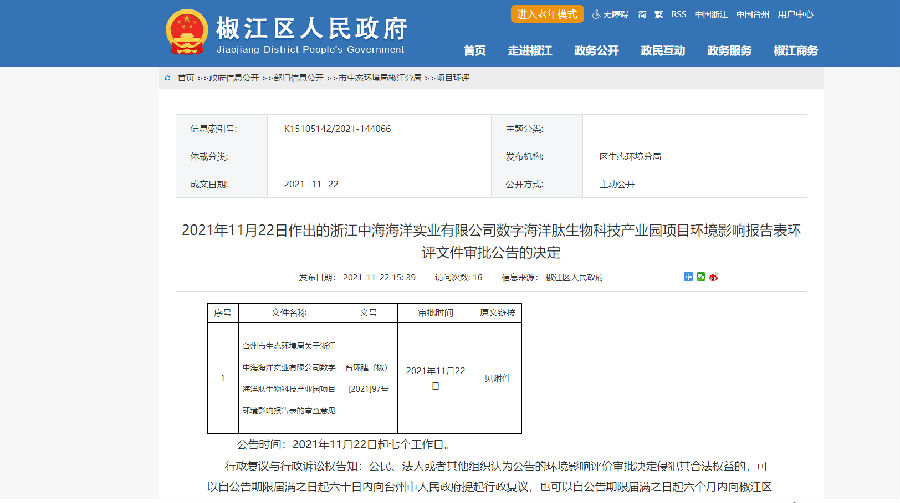The image size is (900, 503).
Task: Switch to simplified Chinese 简
Action: click(643, 15)
